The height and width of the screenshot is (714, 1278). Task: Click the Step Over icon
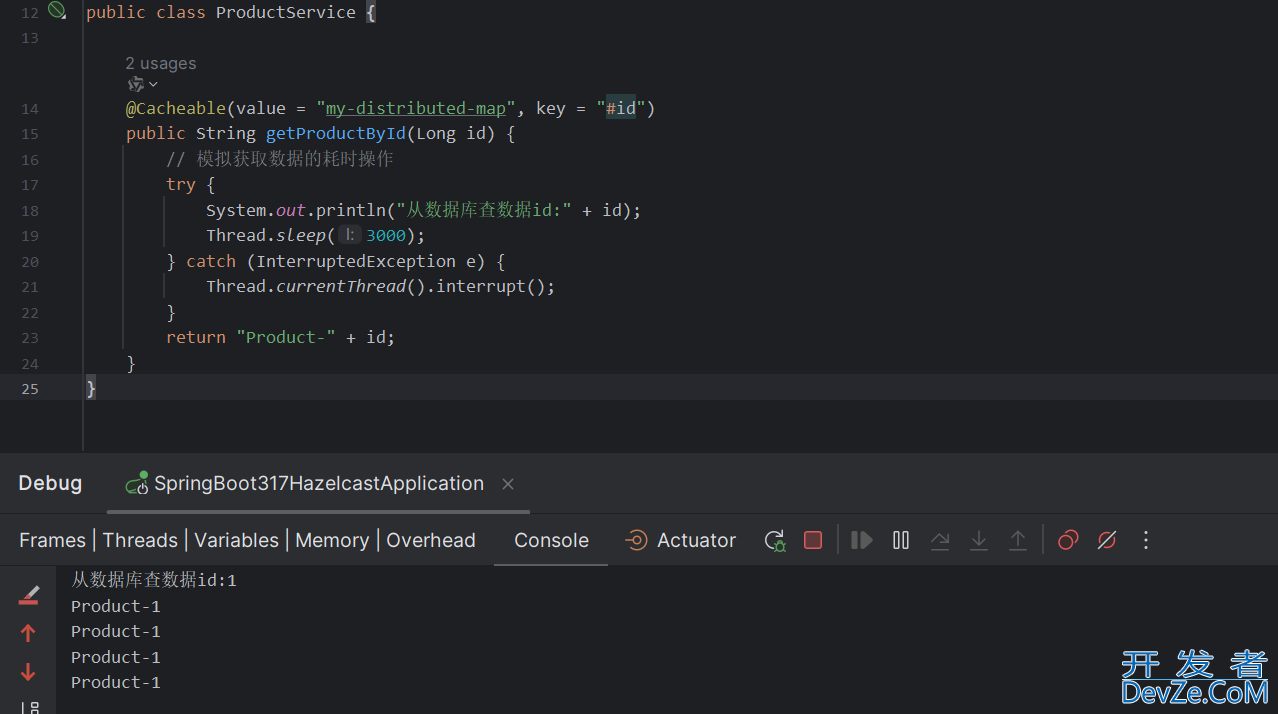[940, 540]
